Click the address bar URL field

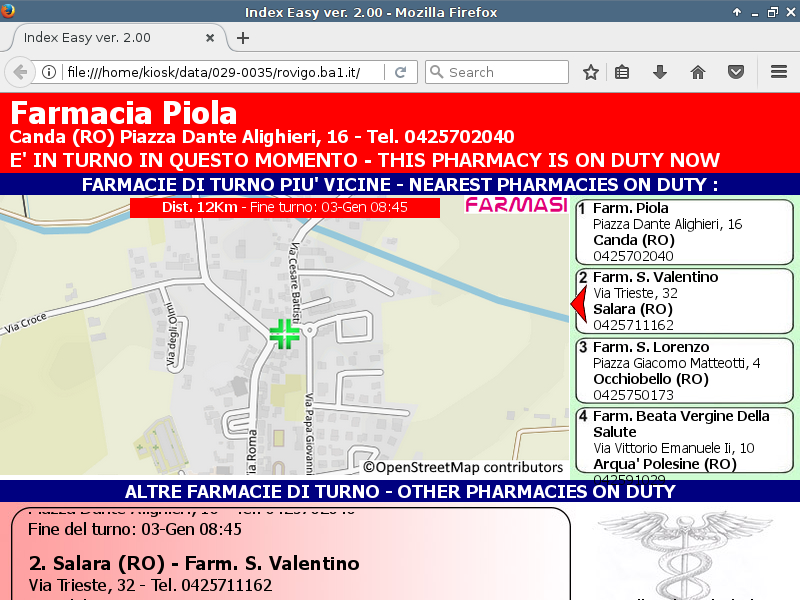click(x=220, y=72)
